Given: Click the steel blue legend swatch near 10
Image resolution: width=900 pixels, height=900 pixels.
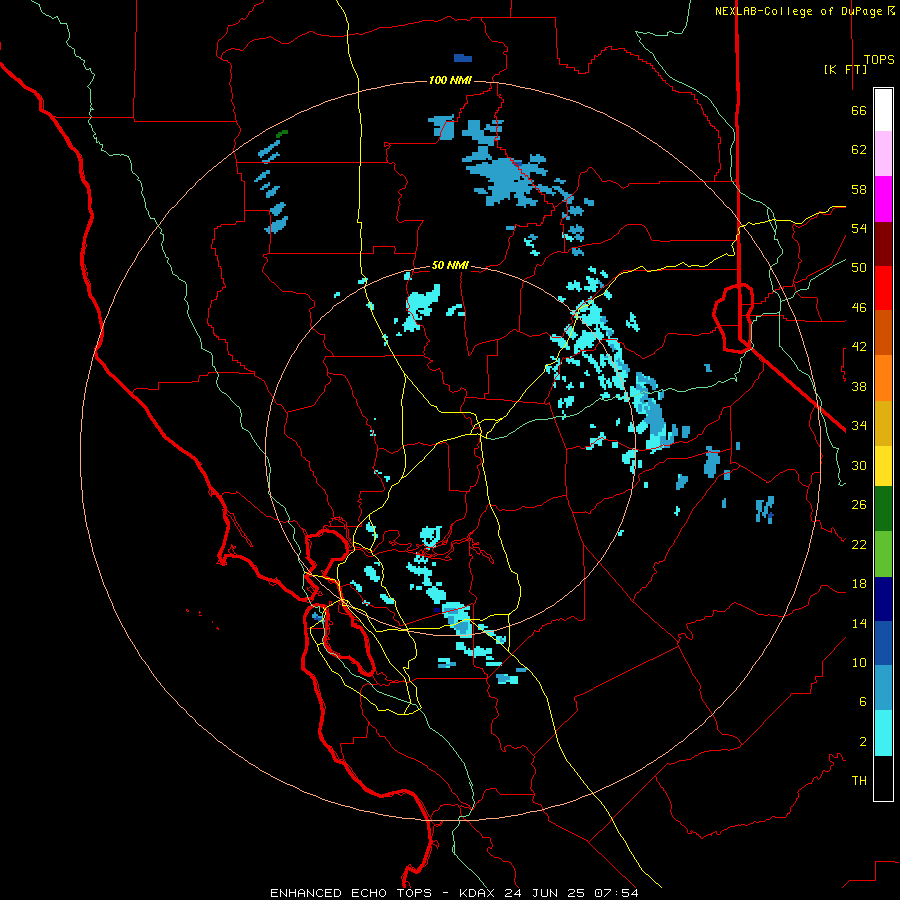Looking at the screenshot, I should point(883,687).
